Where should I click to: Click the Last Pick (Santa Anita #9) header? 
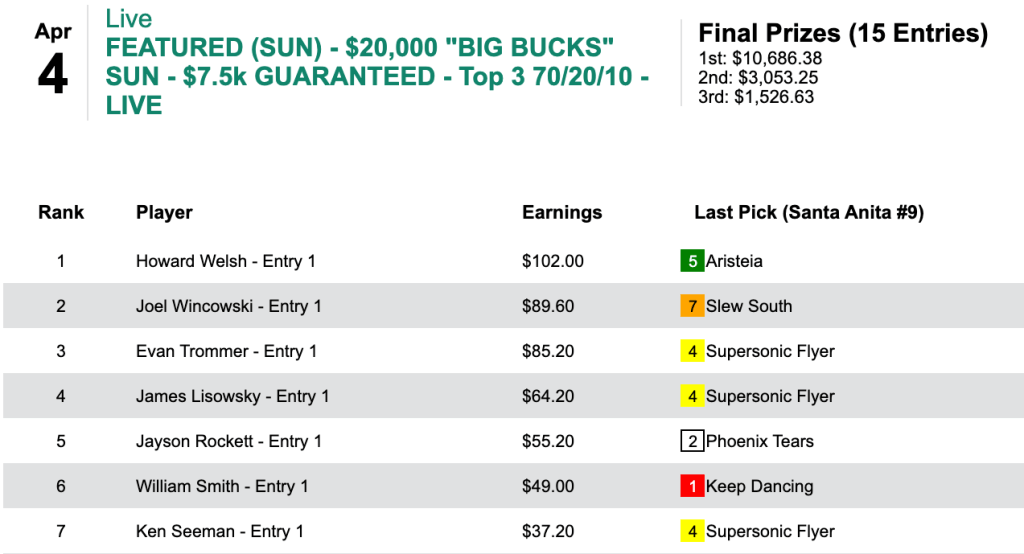809,212
